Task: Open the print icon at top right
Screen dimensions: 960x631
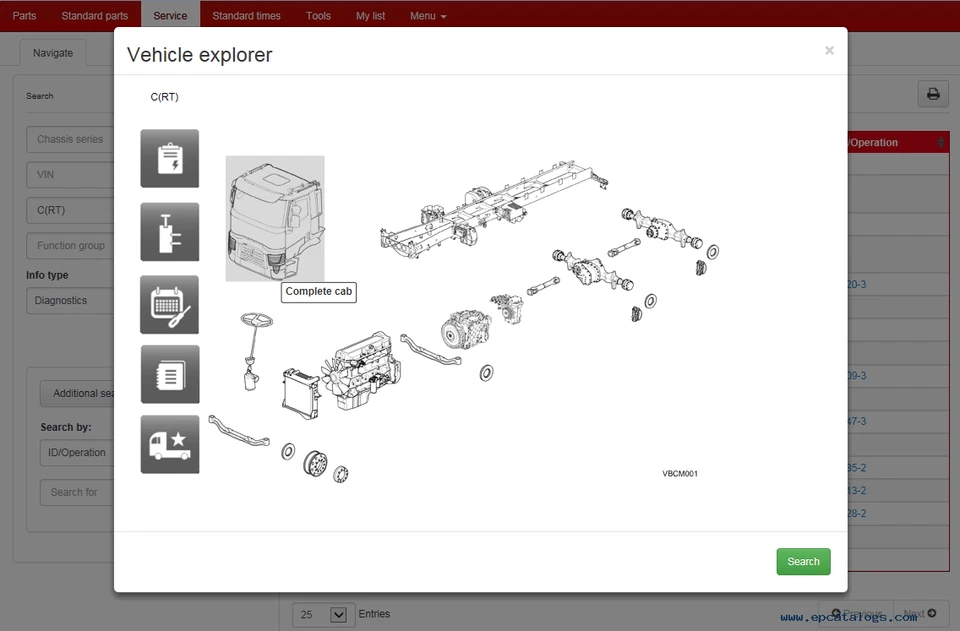Action: tap(932, 93)
